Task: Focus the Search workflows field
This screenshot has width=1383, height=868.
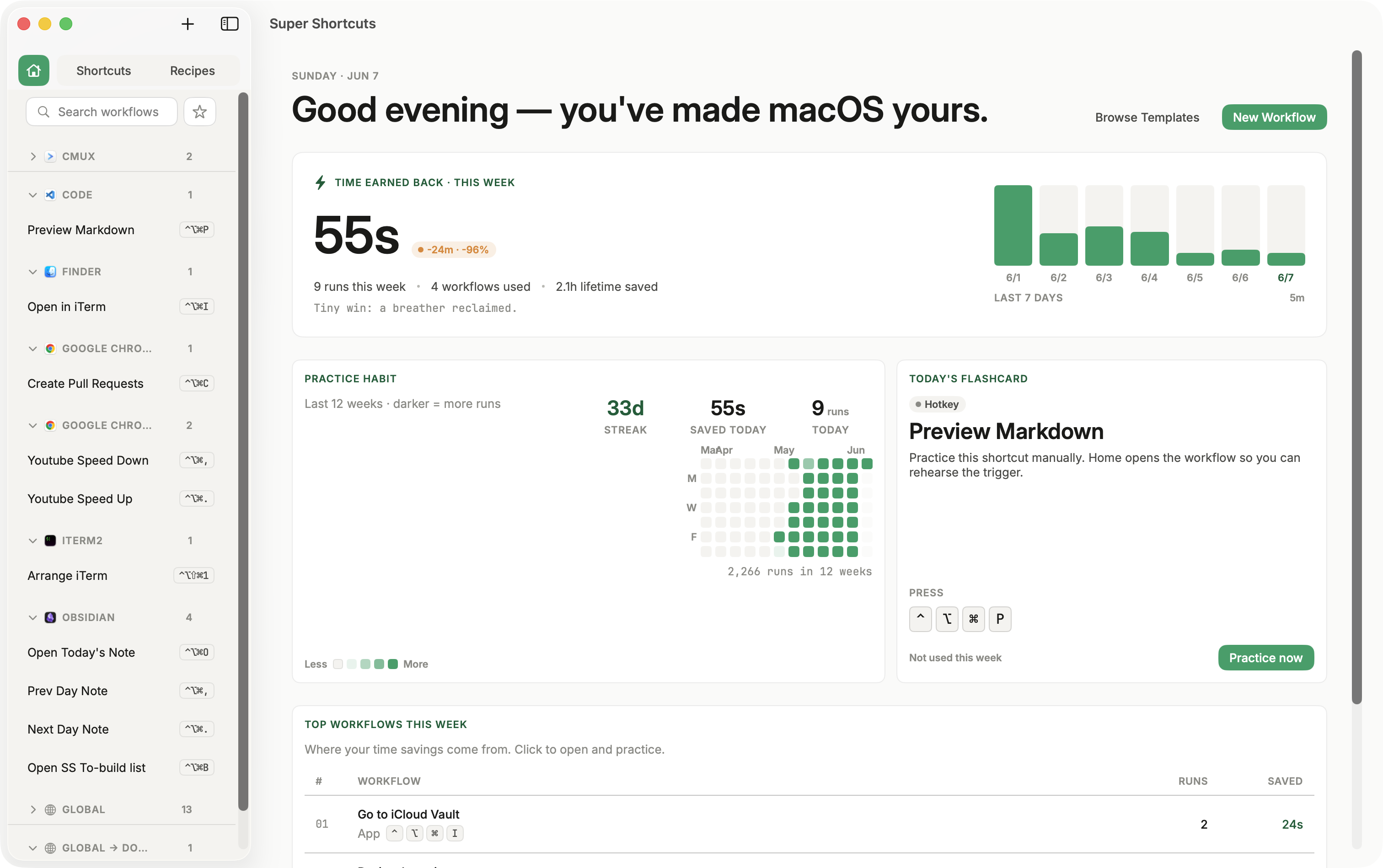Action: pyautogui.click(x=102, y=112)
